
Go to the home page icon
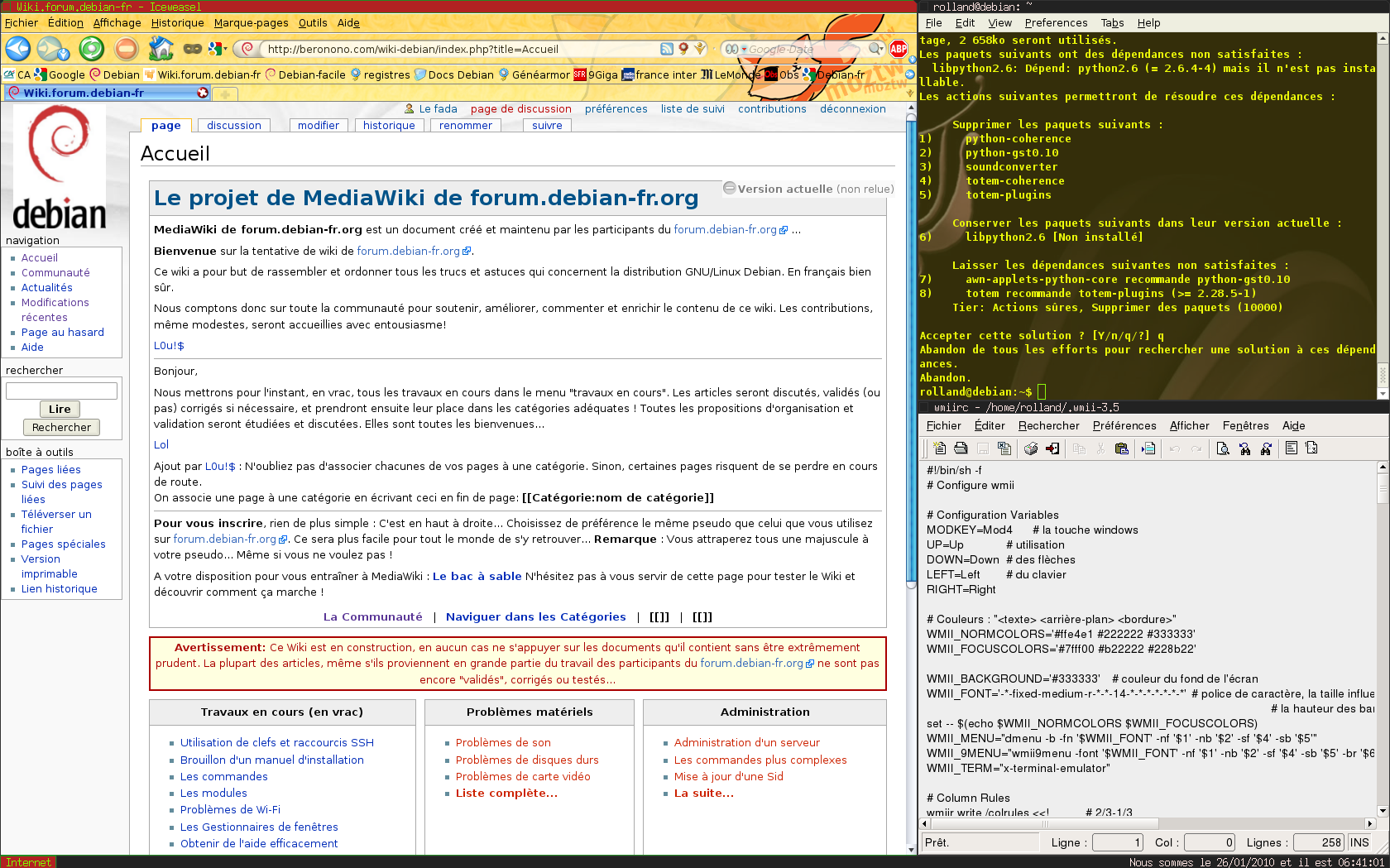[161, 49]
